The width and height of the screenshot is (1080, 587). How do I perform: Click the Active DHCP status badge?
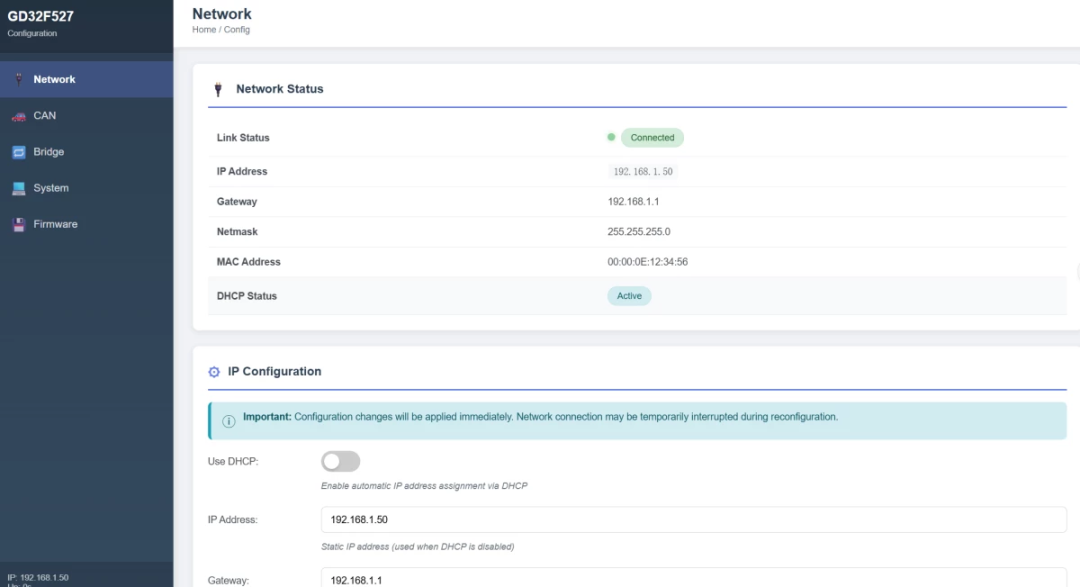pyautogui.click(x=629, y=296)
